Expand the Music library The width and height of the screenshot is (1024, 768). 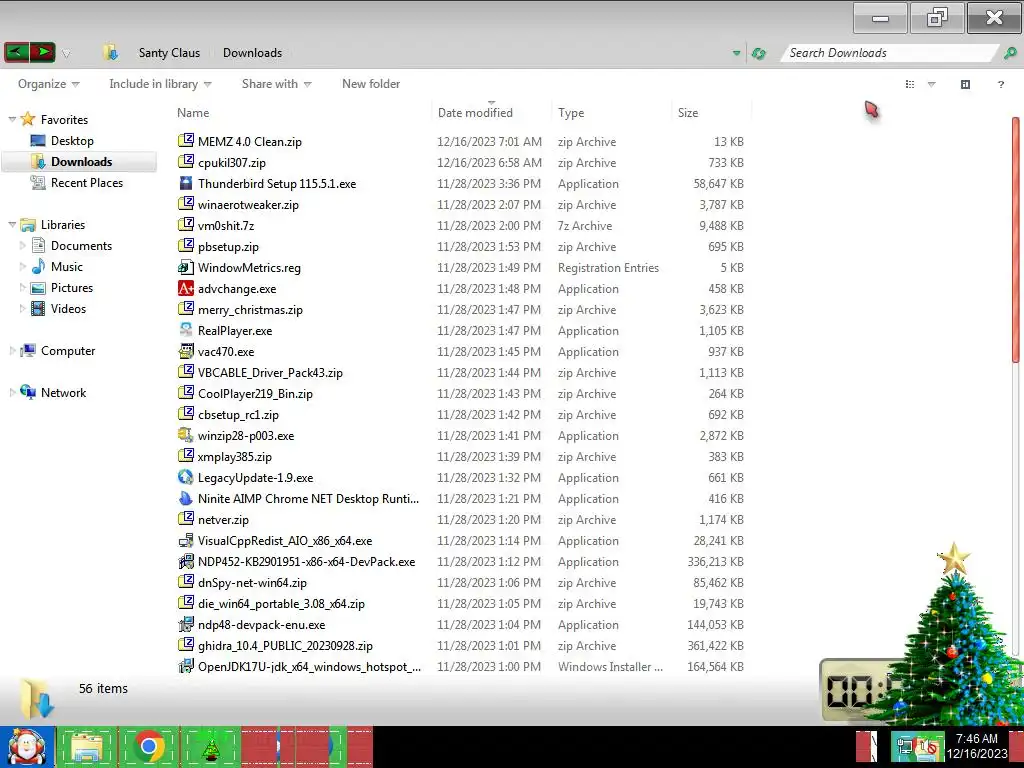22,266
